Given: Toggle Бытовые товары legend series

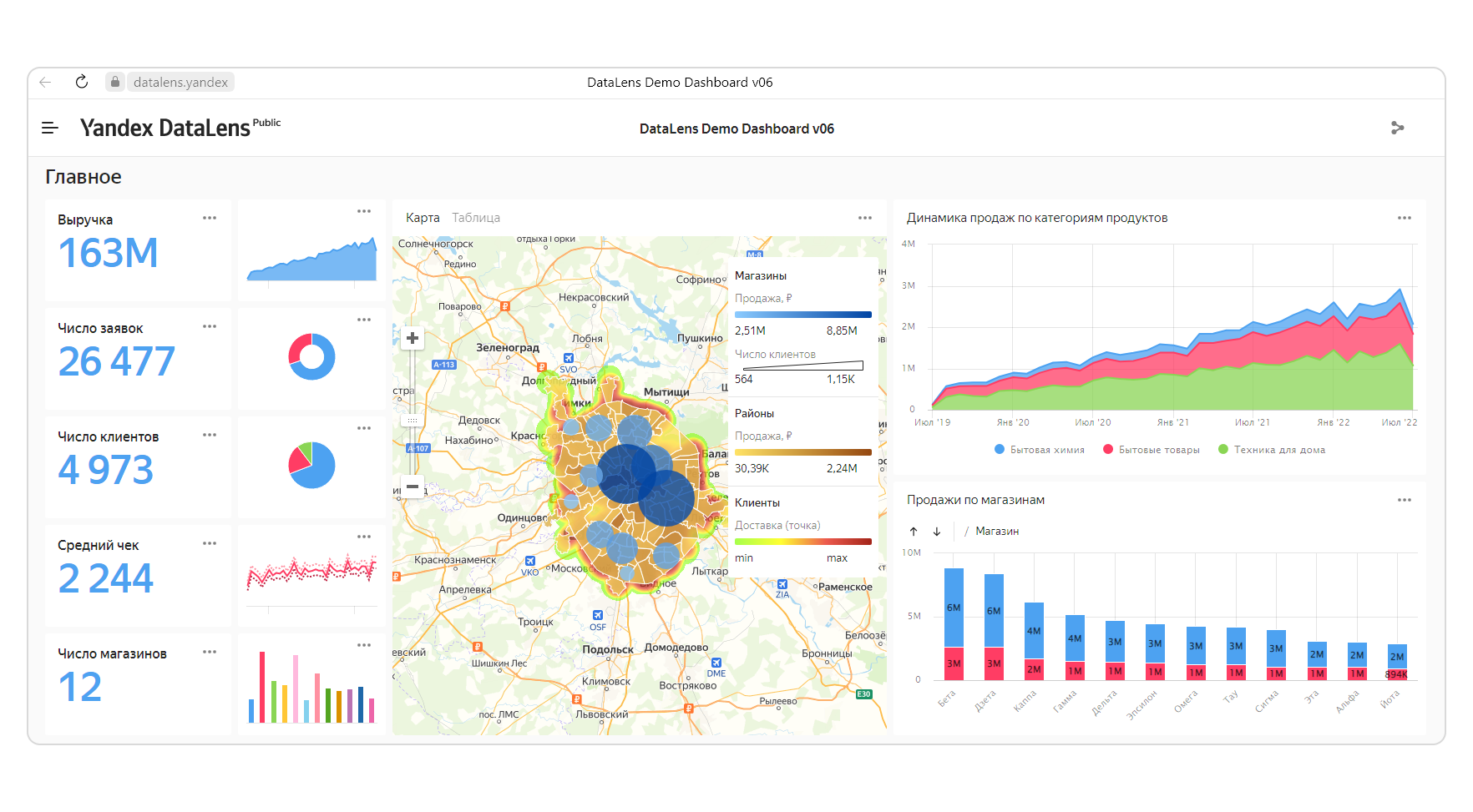Looking at the screenshot, I should 1151,450.
